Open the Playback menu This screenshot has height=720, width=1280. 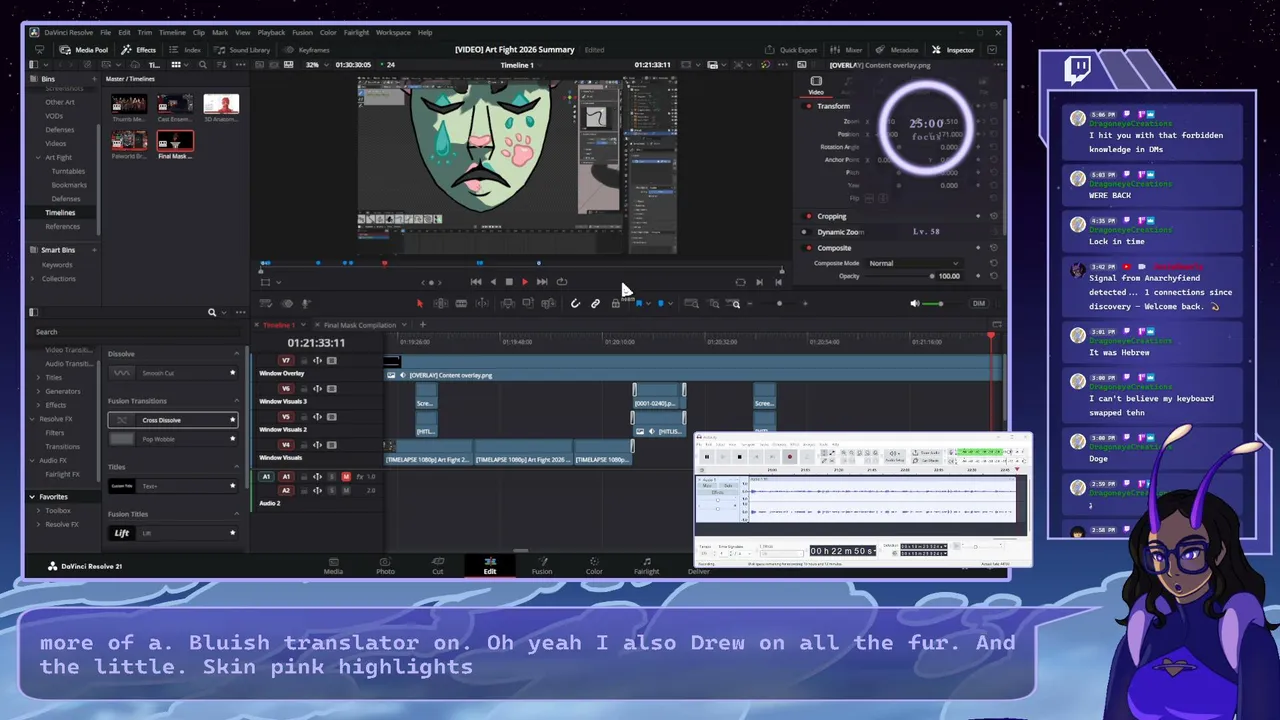click(271, 32)
